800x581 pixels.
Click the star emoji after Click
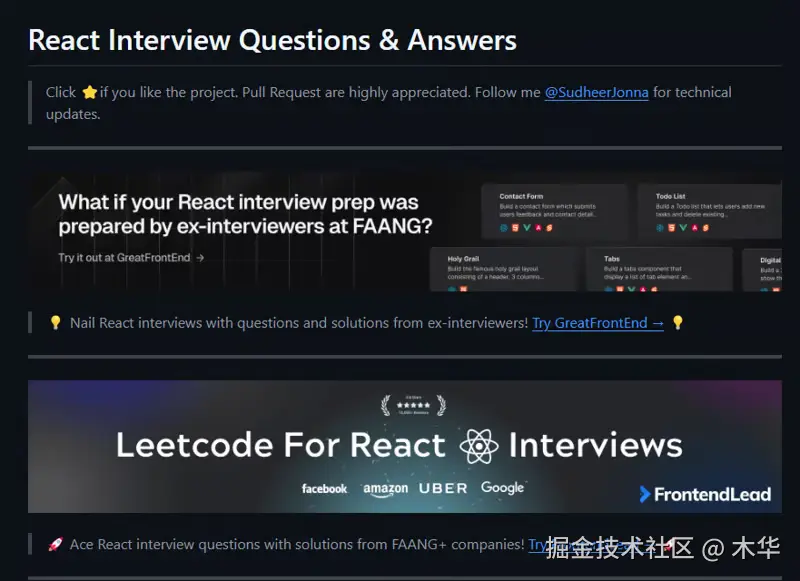[x=90, y=92]
